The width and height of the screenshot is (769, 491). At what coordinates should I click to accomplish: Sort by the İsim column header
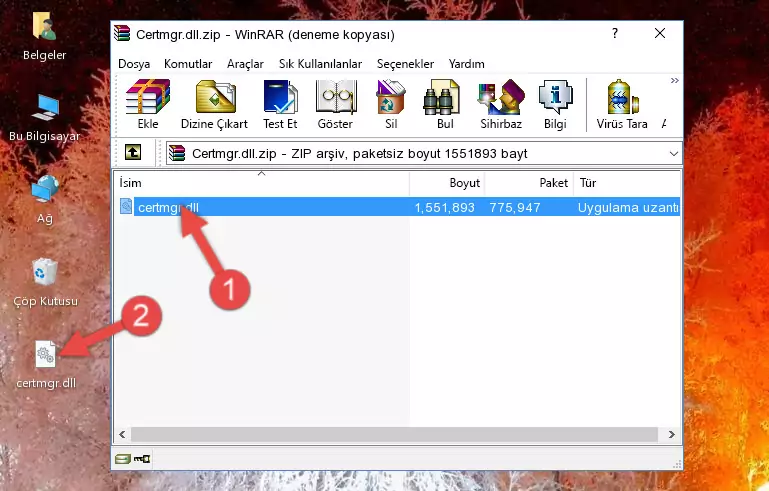pos(262,183)
